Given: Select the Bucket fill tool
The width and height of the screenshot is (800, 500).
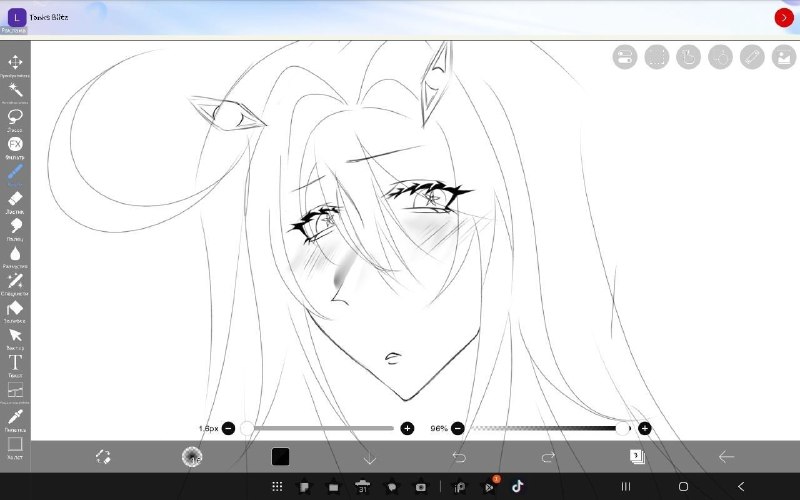Looking at the screenshot, I should [x=15, y=308].
